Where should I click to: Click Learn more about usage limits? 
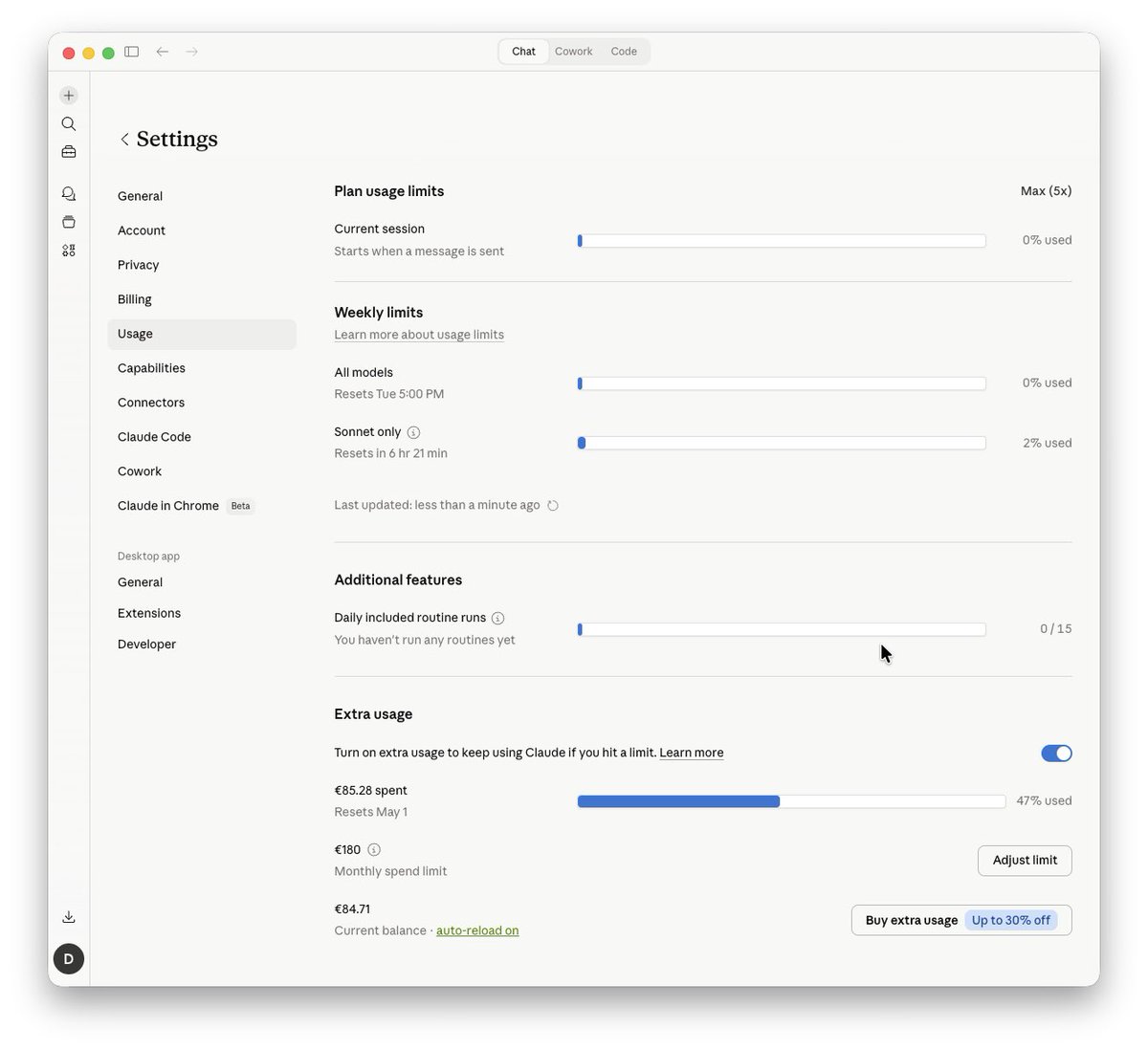(x=419, y=335)
